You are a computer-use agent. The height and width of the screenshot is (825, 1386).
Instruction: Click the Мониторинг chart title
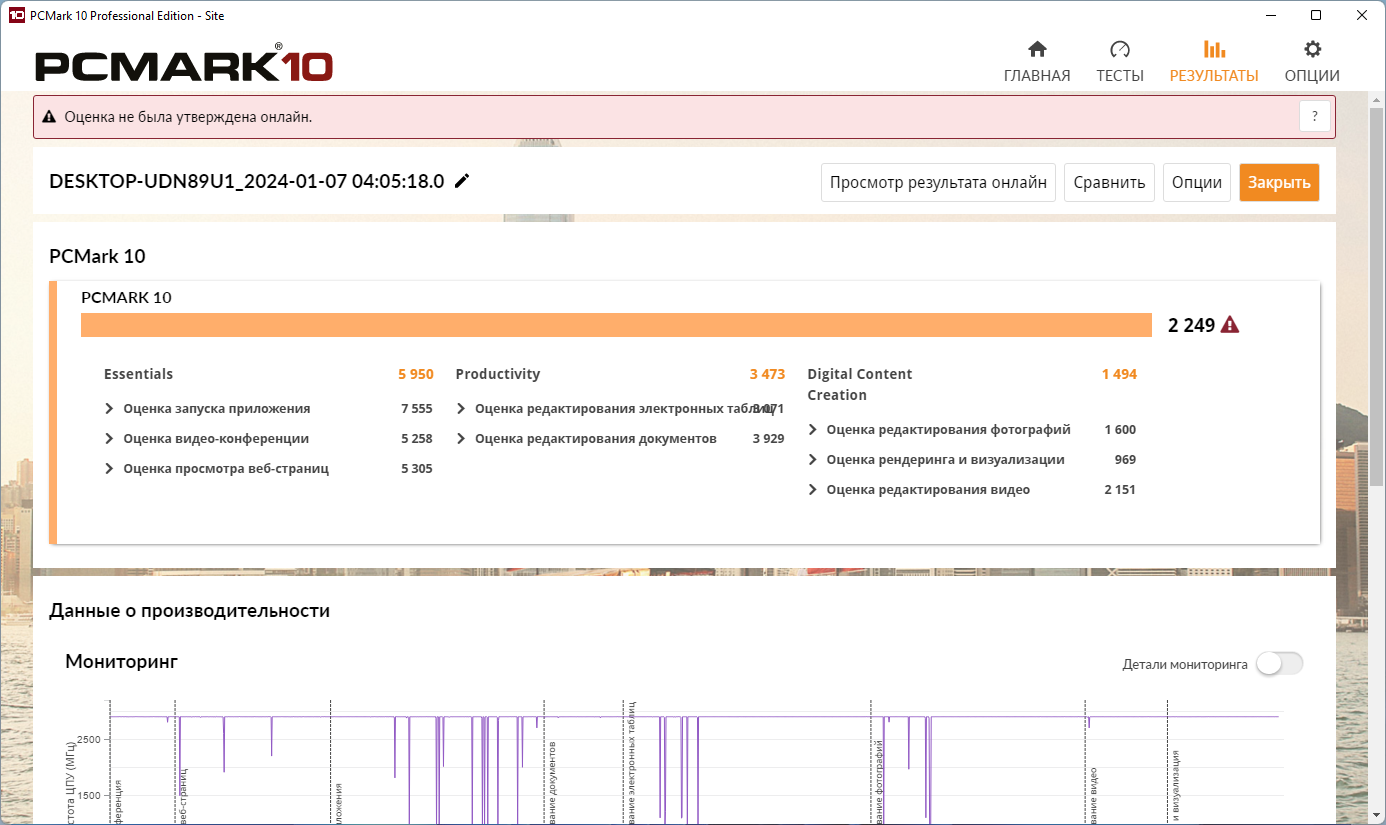click(122, 661)
